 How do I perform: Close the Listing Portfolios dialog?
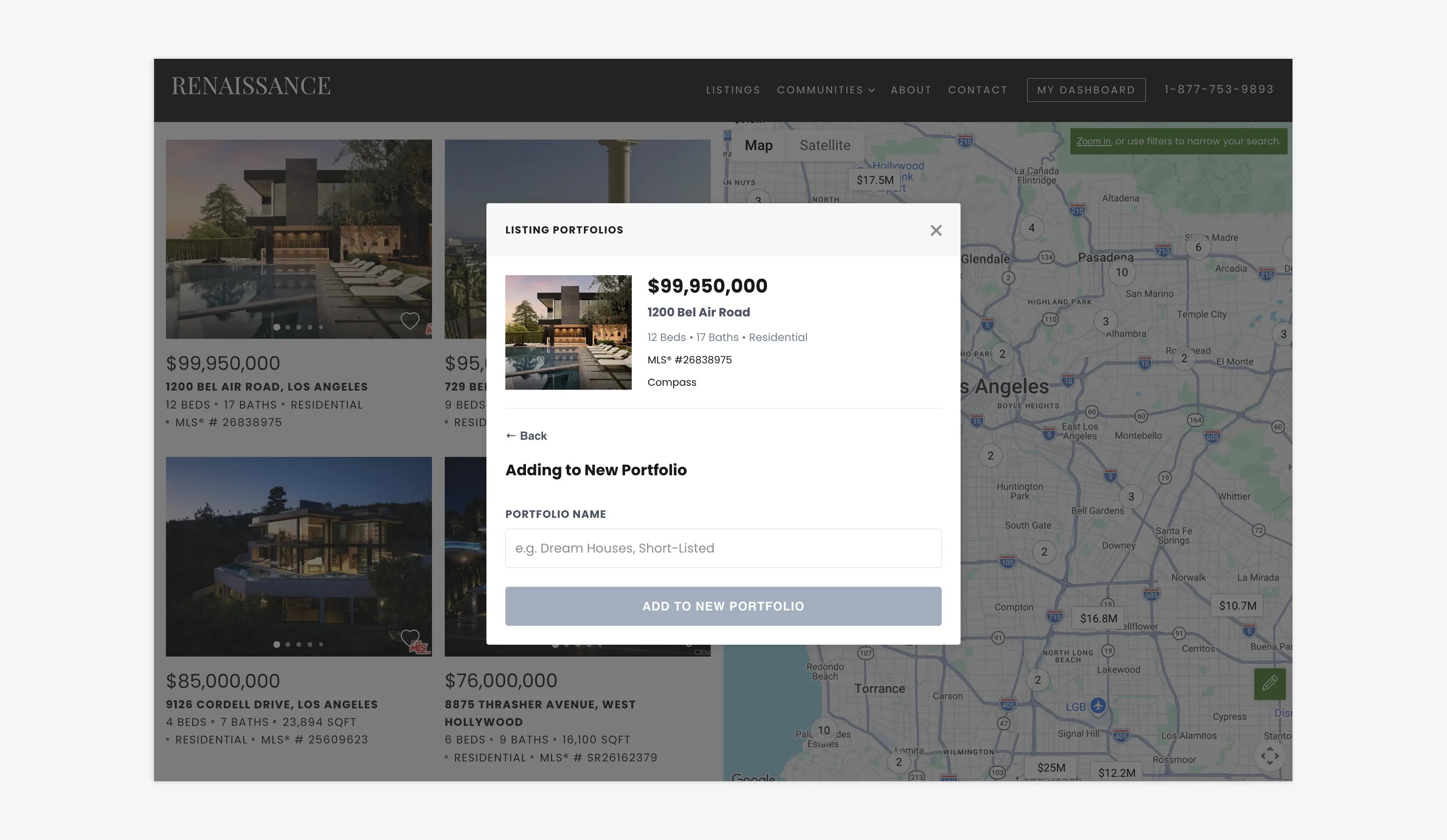pos(936,230)
